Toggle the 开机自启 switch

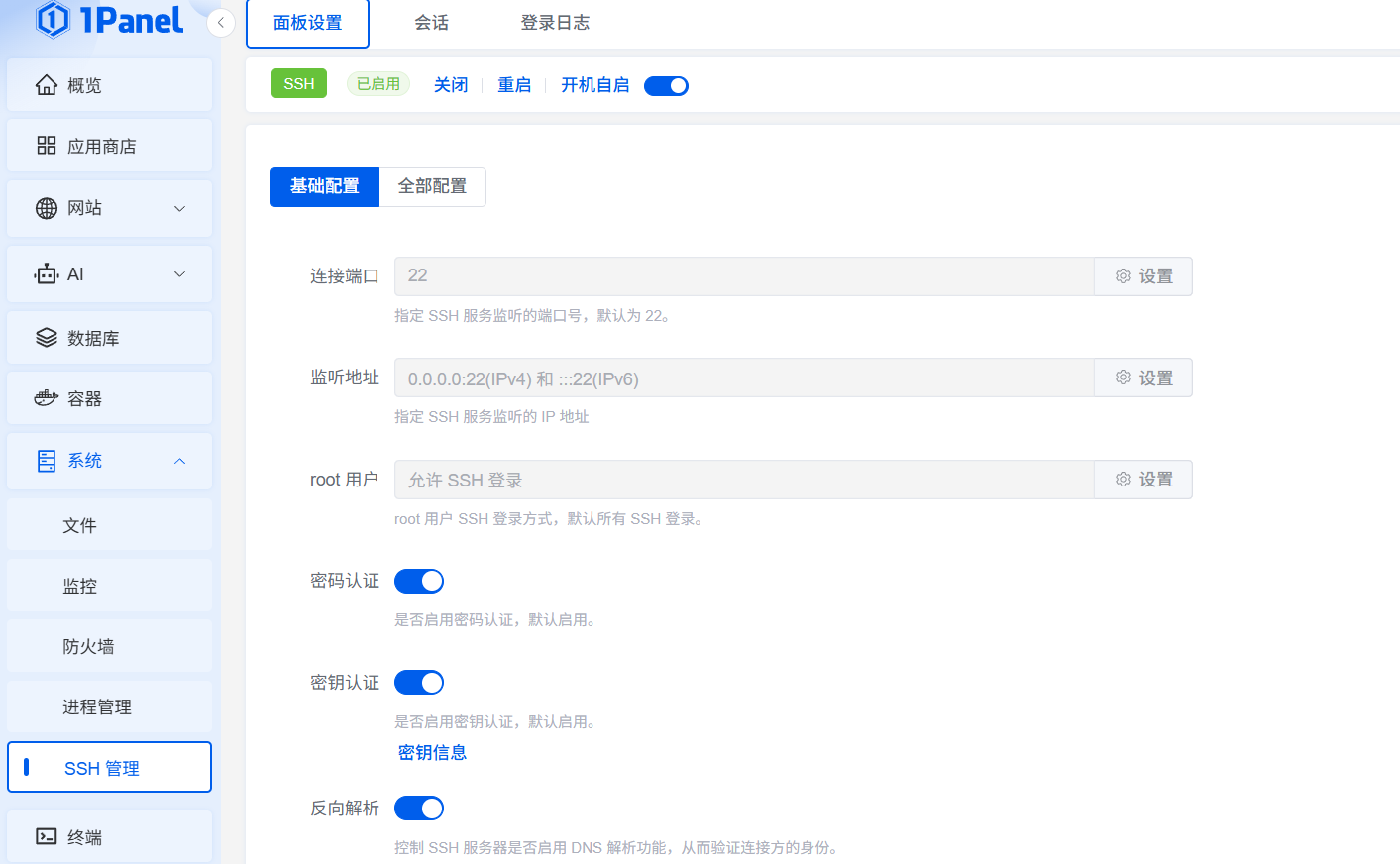click(666, 86)
